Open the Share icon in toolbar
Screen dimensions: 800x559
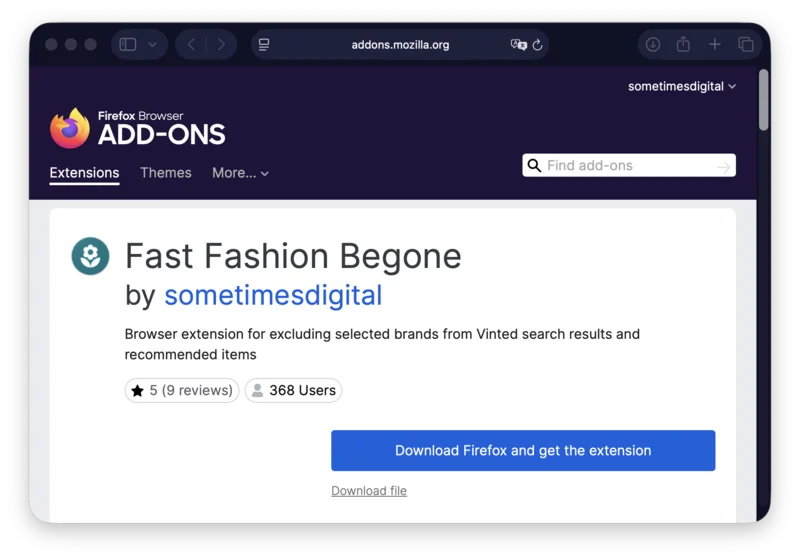pyautogui.click(x=683, y=44)
